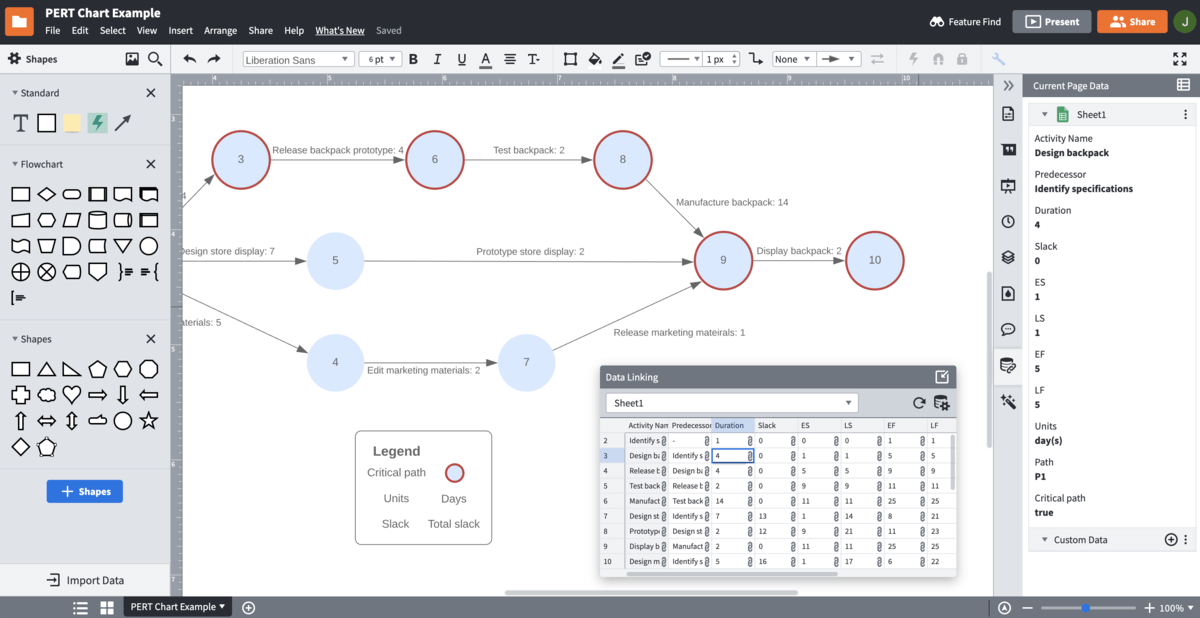Select the fill color bucket tool
This screenshot has width=1200, height=618.
(595, 59)
